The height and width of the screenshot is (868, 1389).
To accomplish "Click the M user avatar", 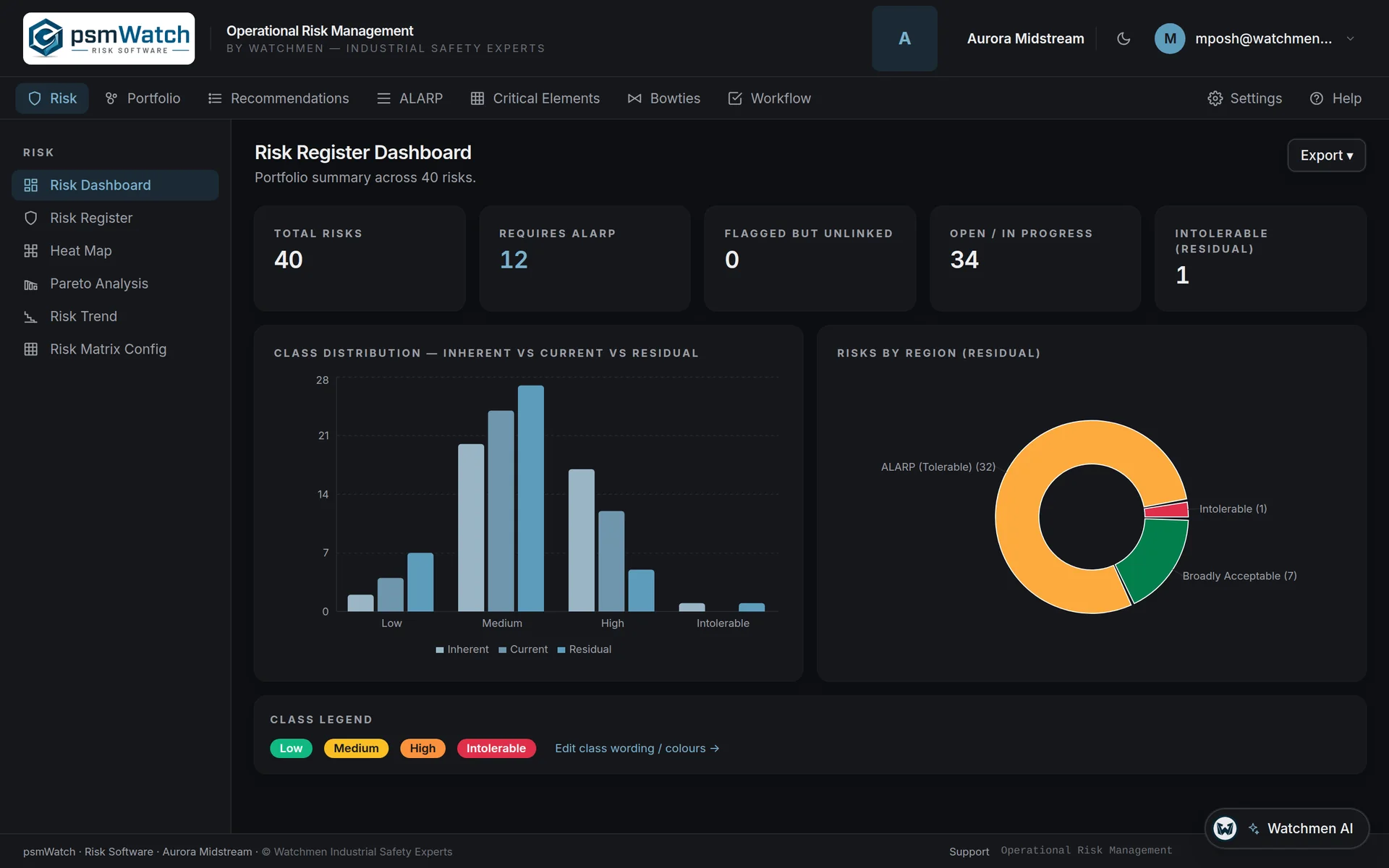I will (1170, 38).
